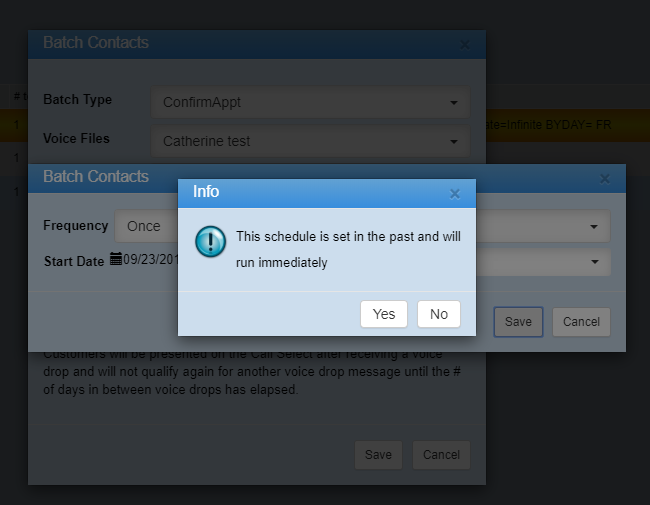The height and width of the screenshot is (505, 650).
Task: Select the yellow highlighted BYDAY= FR row
Action: point(560,124)
